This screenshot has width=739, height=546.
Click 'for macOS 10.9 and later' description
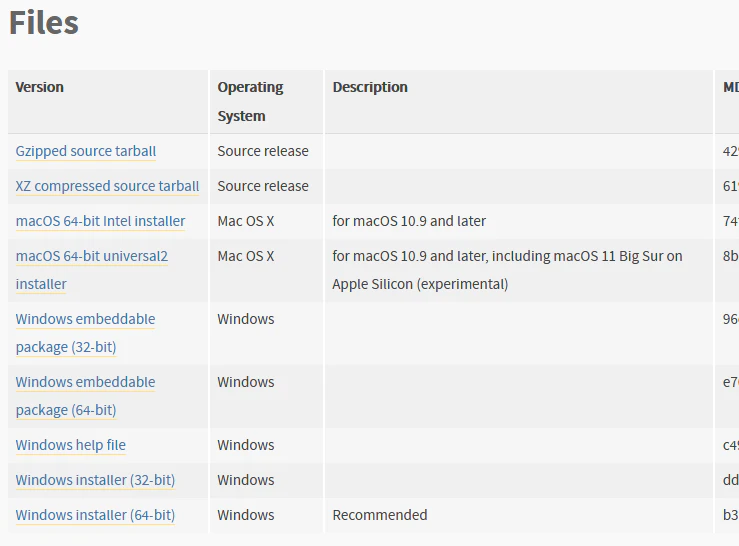point(409,221)
